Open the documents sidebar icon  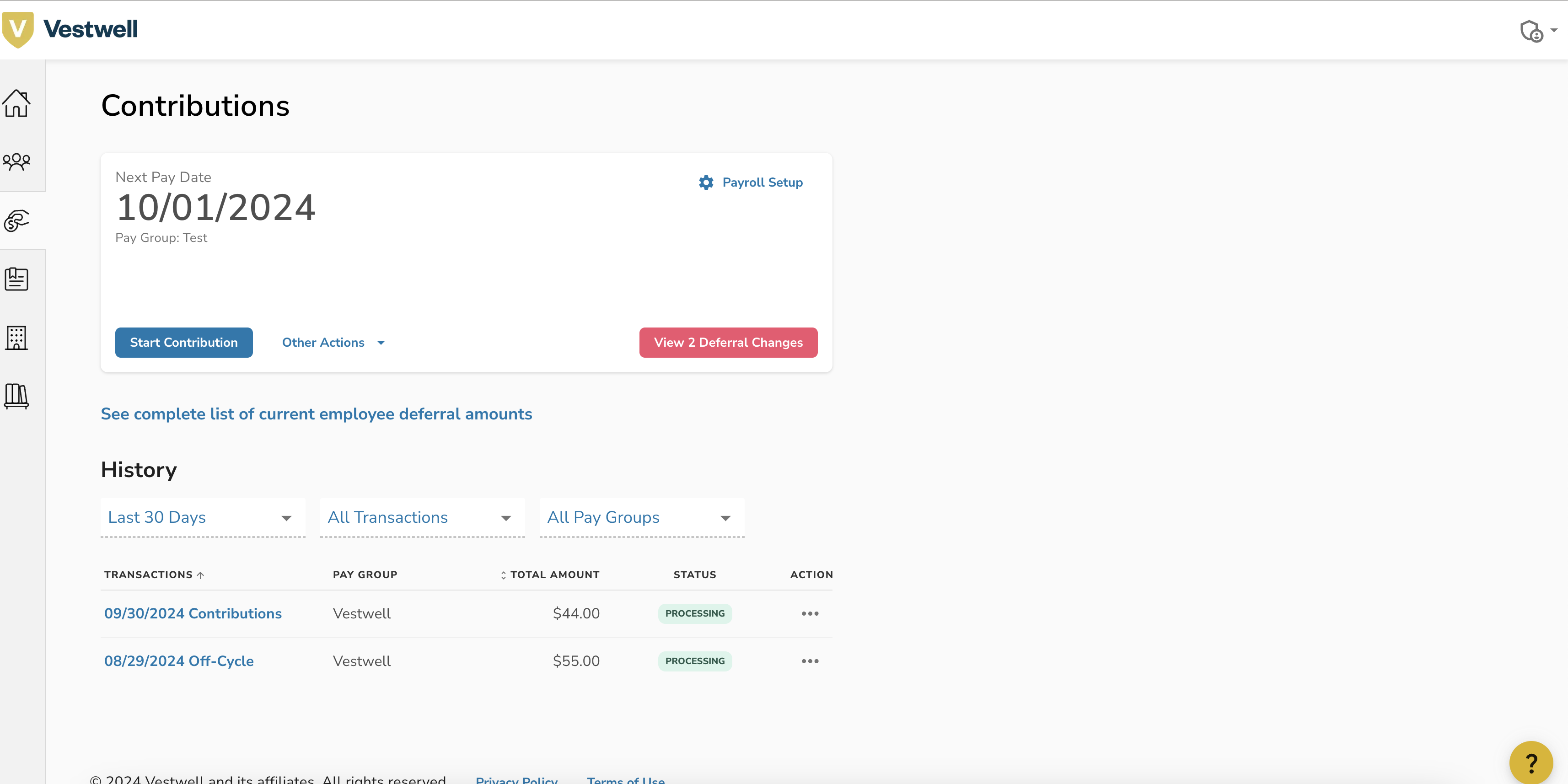16,279
